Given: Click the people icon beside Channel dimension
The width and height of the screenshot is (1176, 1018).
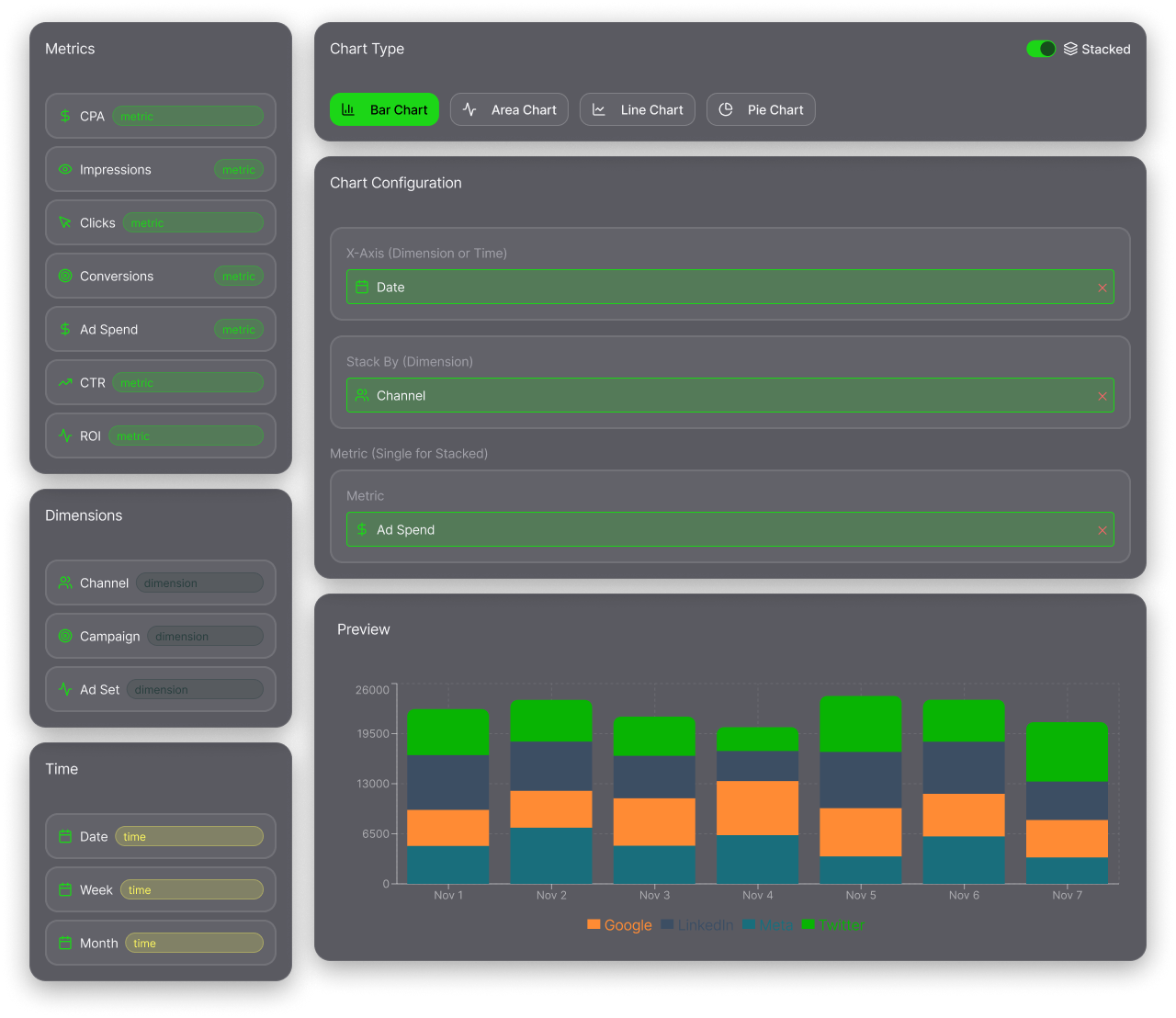Looking at the screenshot, I should 64,583.
